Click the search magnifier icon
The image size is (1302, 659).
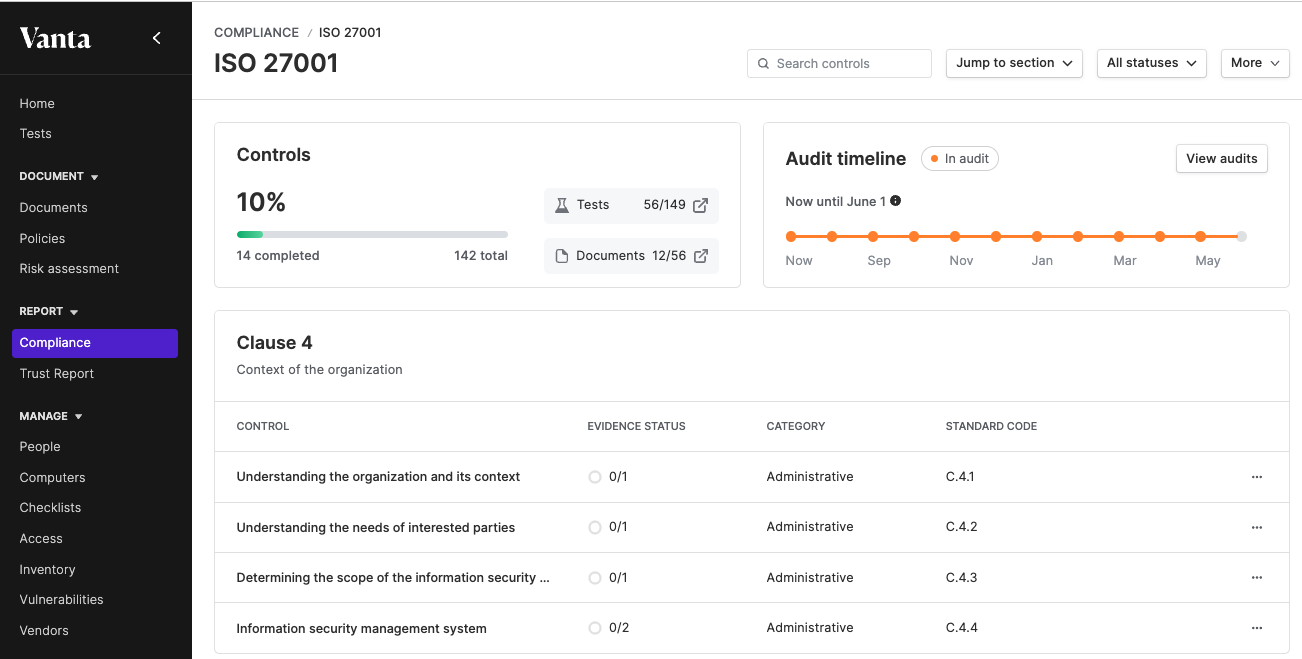(764, 63)
